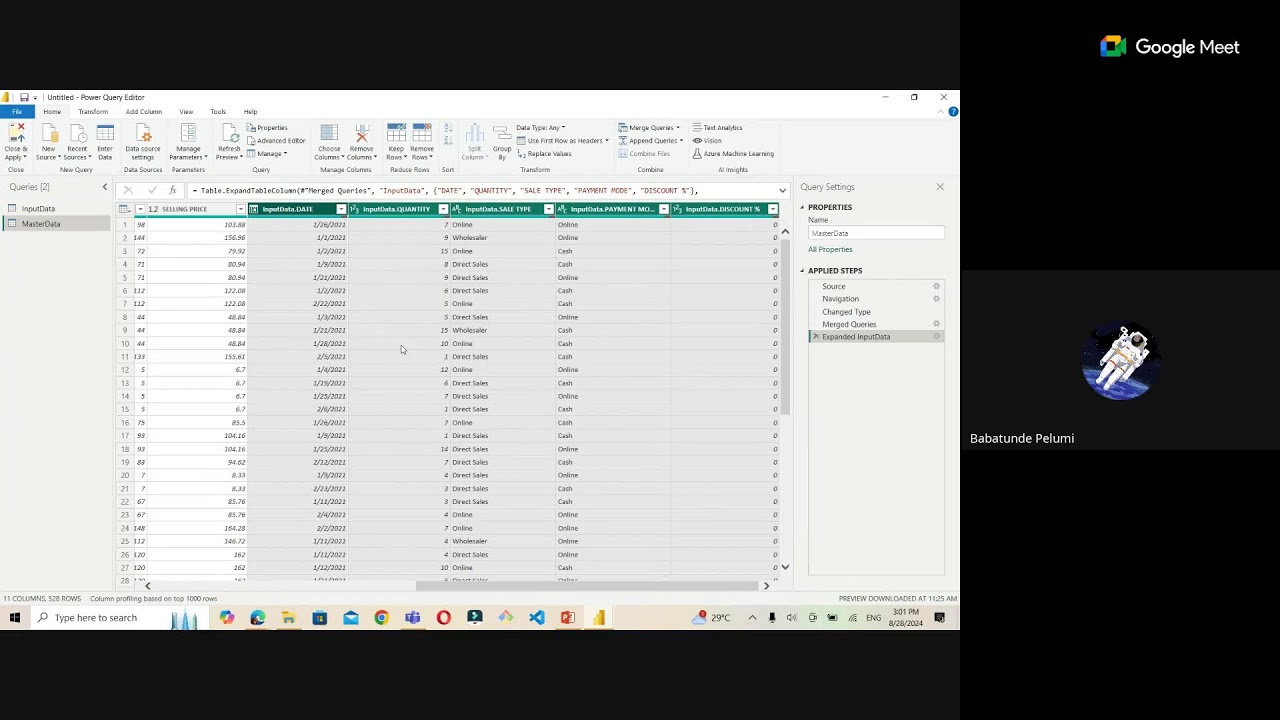This screenshot has height=720, width=1280.
Task: Click the Keep Rows icon
Action: click(x=396, y=133)
